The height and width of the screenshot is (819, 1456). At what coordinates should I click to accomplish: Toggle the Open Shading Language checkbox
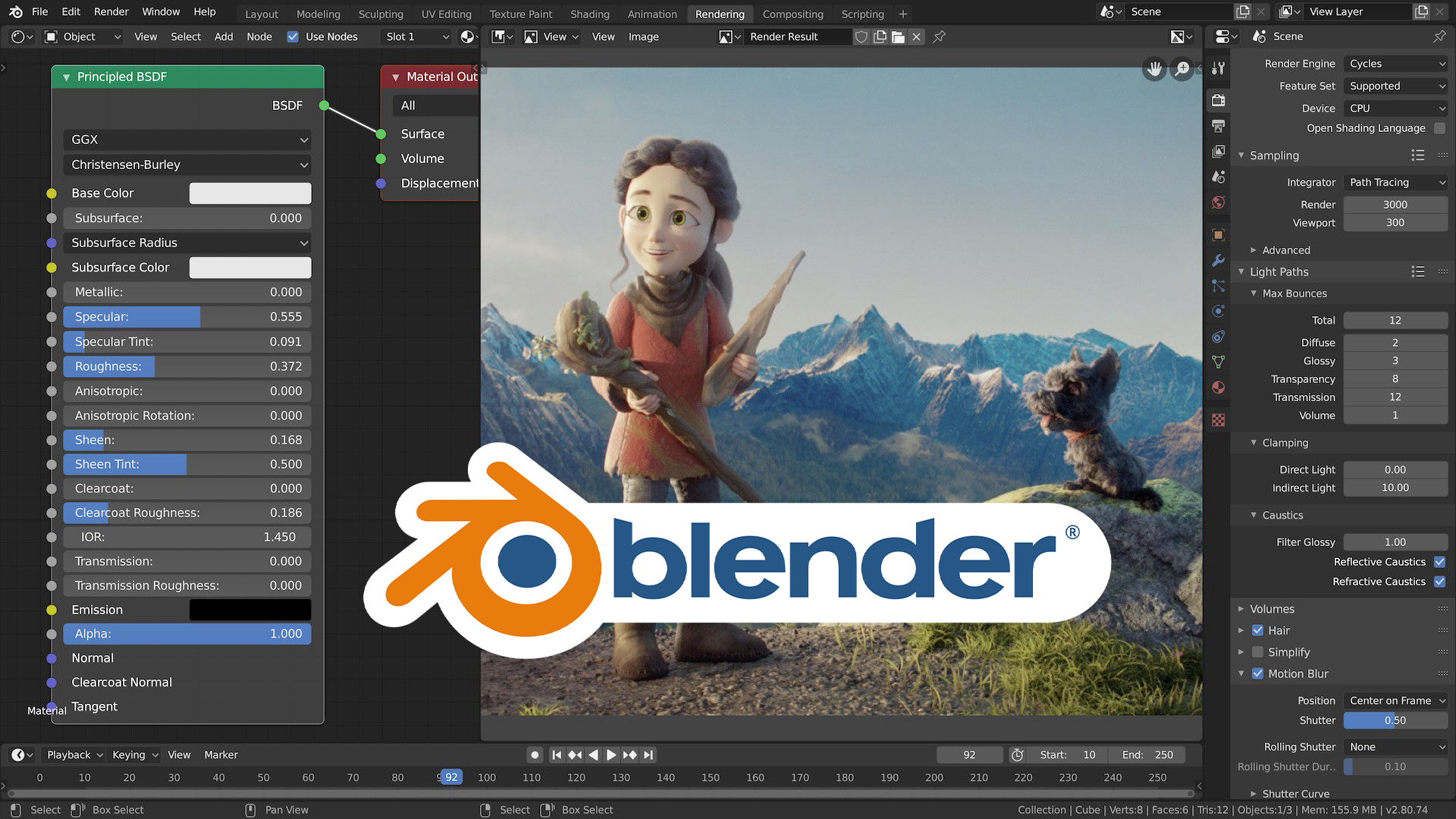pyautogui.click(x=1439, y=128)
